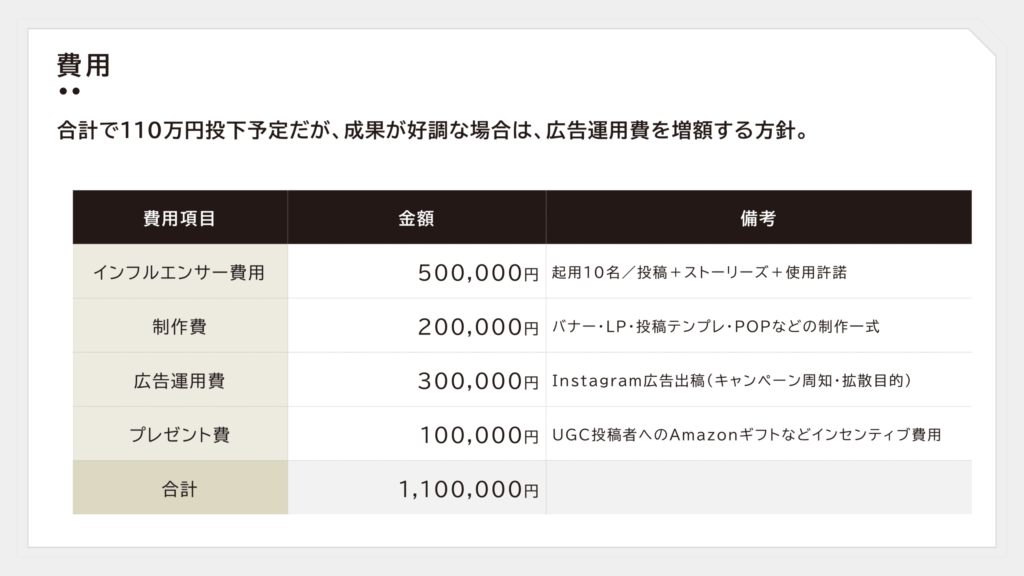This screenshot has height=576, width=1024.
Task: Click the Instagram広告出稿 note text
Action: point(731,380)
